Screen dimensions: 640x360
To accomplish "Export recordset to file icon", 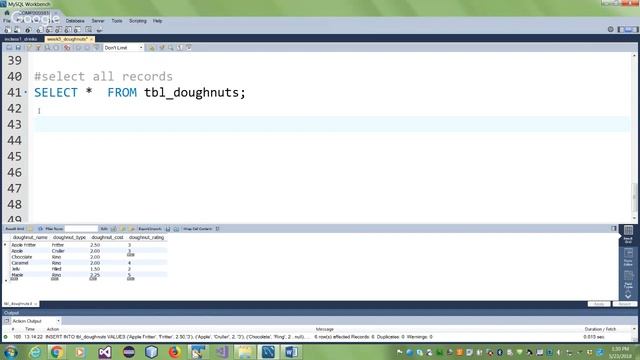I will pos(168,229).
